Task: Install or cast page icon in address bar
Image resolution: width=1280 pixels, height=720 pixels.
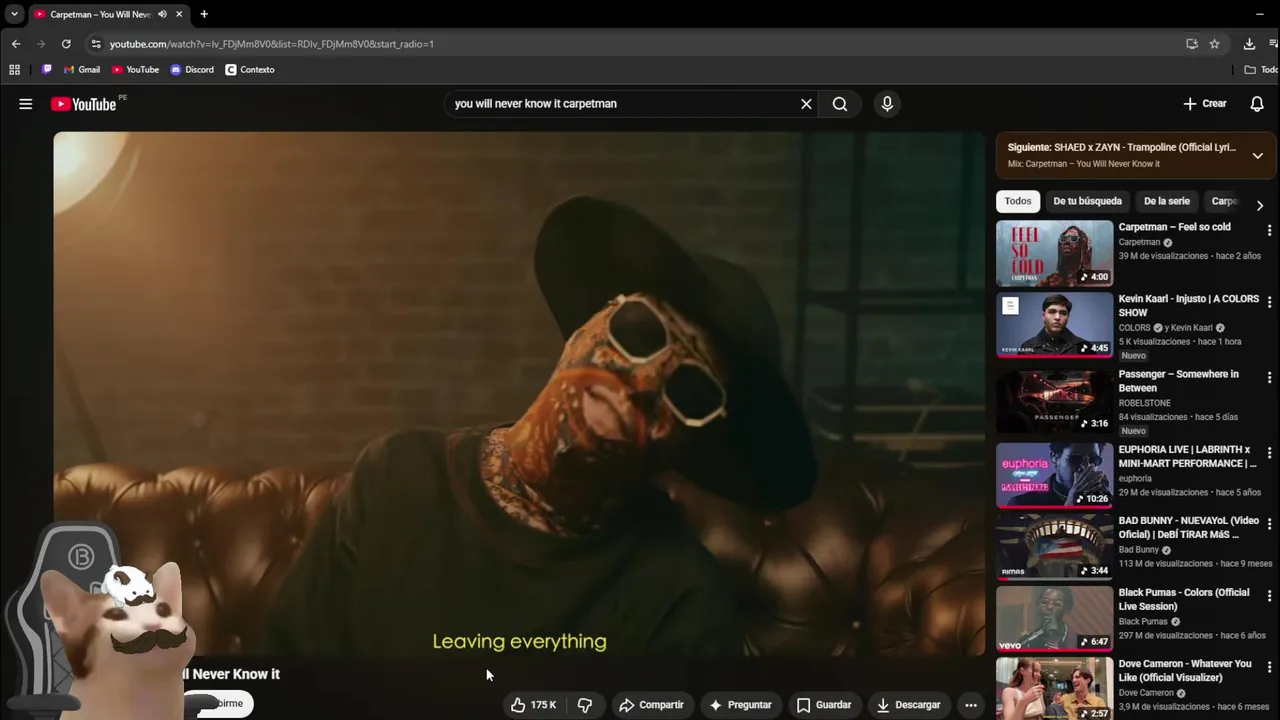Action: pos(1192,44)
